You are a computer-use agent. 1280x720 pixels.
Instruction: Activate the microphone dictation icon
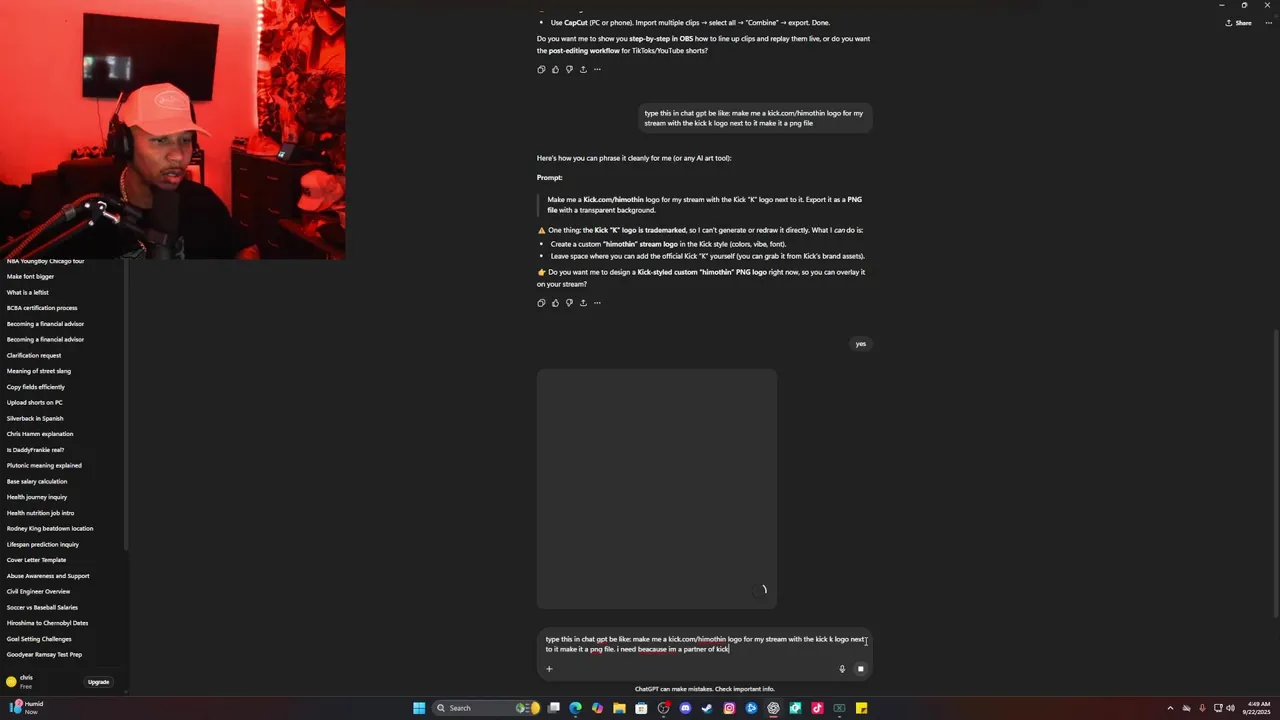[842, 669]
